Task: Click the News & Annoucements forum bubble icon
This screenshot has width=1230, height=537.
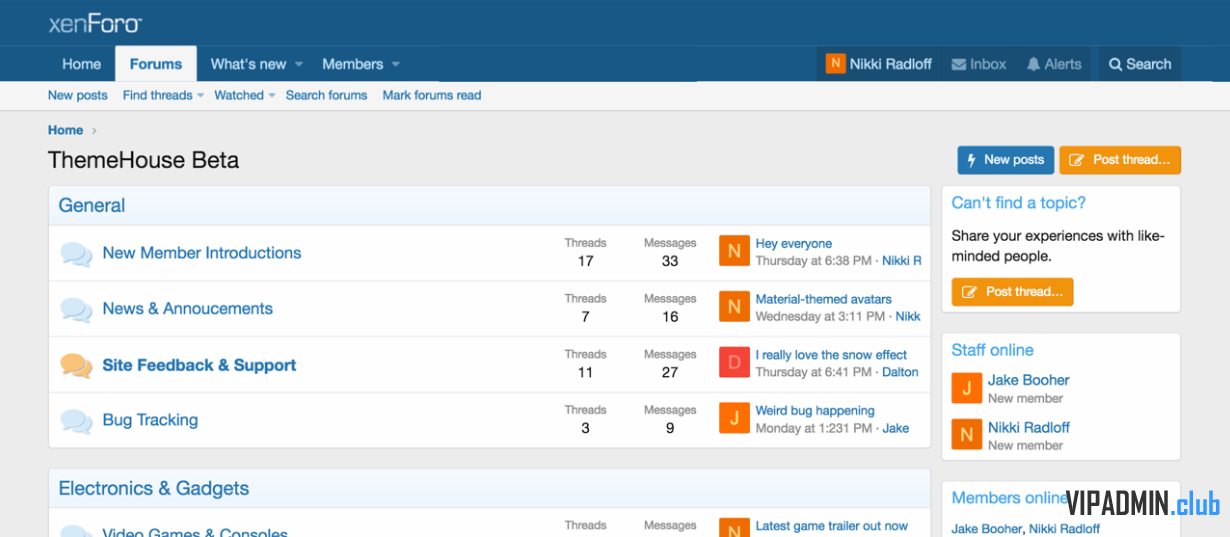Action: [76, 310]
